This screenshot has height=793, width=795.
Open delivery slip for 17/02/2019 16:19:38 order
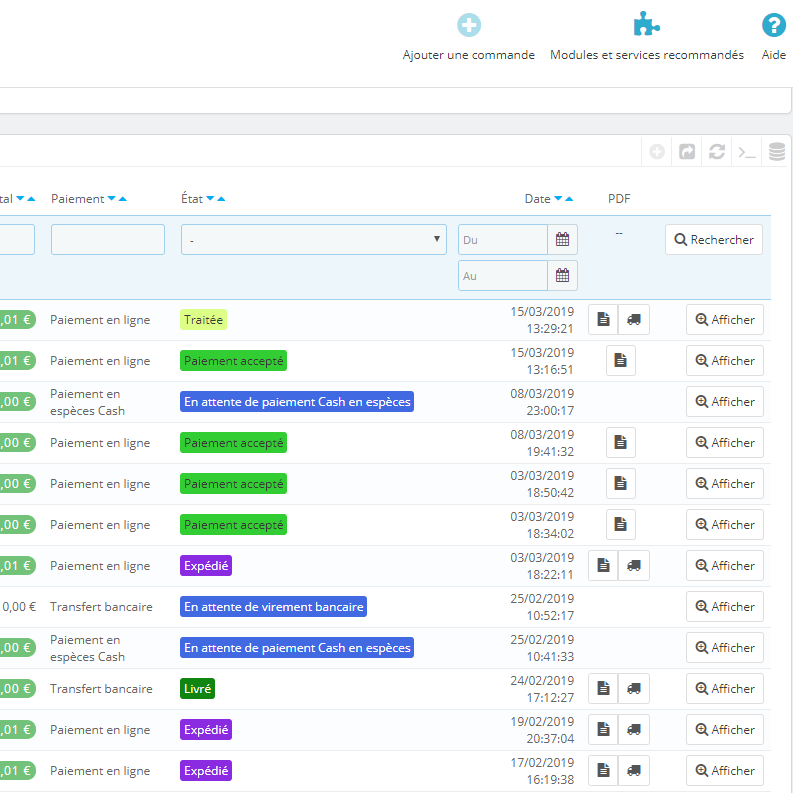point(634,771)
